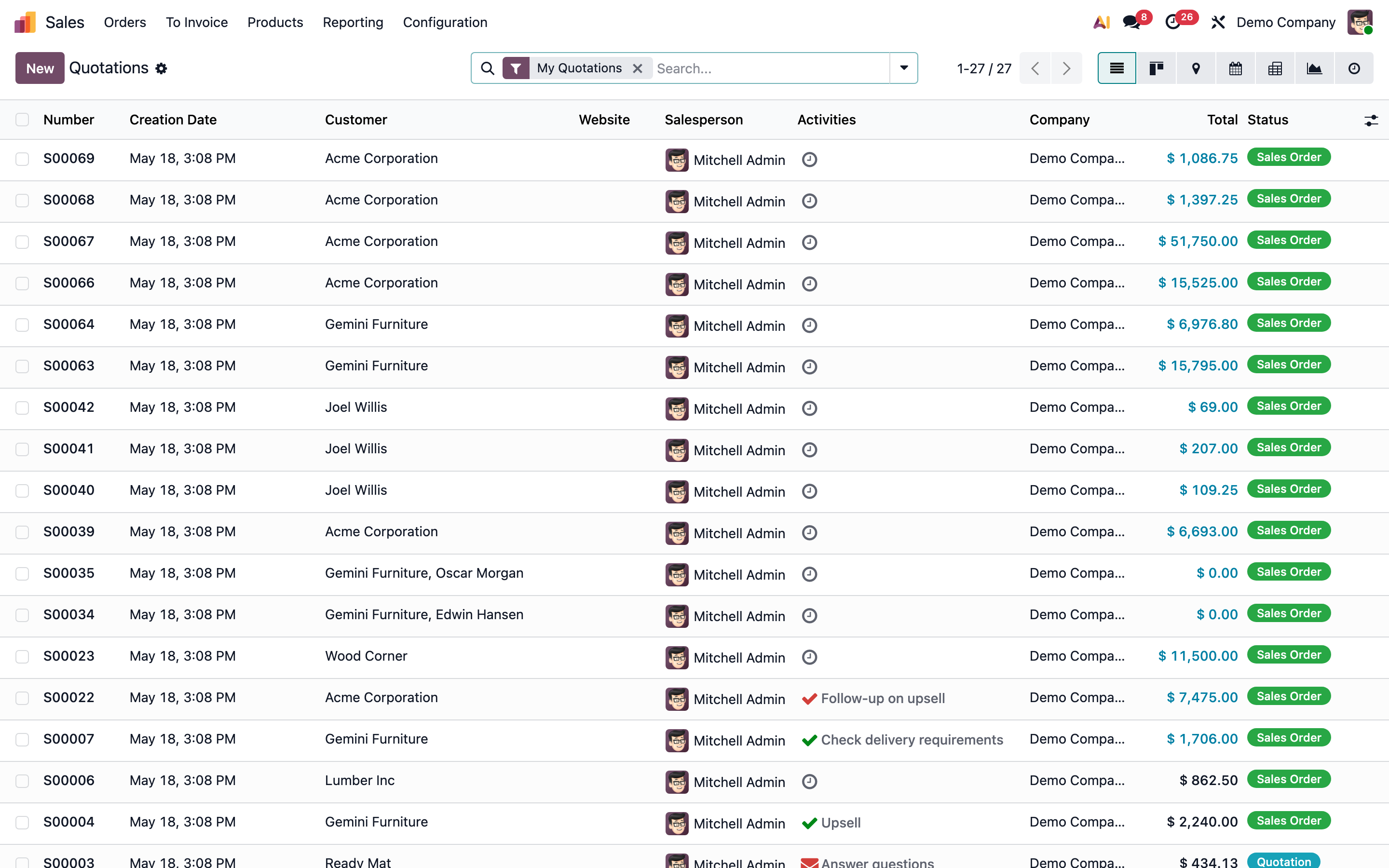Viewport: 1389px width, 868px height.
Task: Click customer Wood Corner
Action: (x=366, y=656)
